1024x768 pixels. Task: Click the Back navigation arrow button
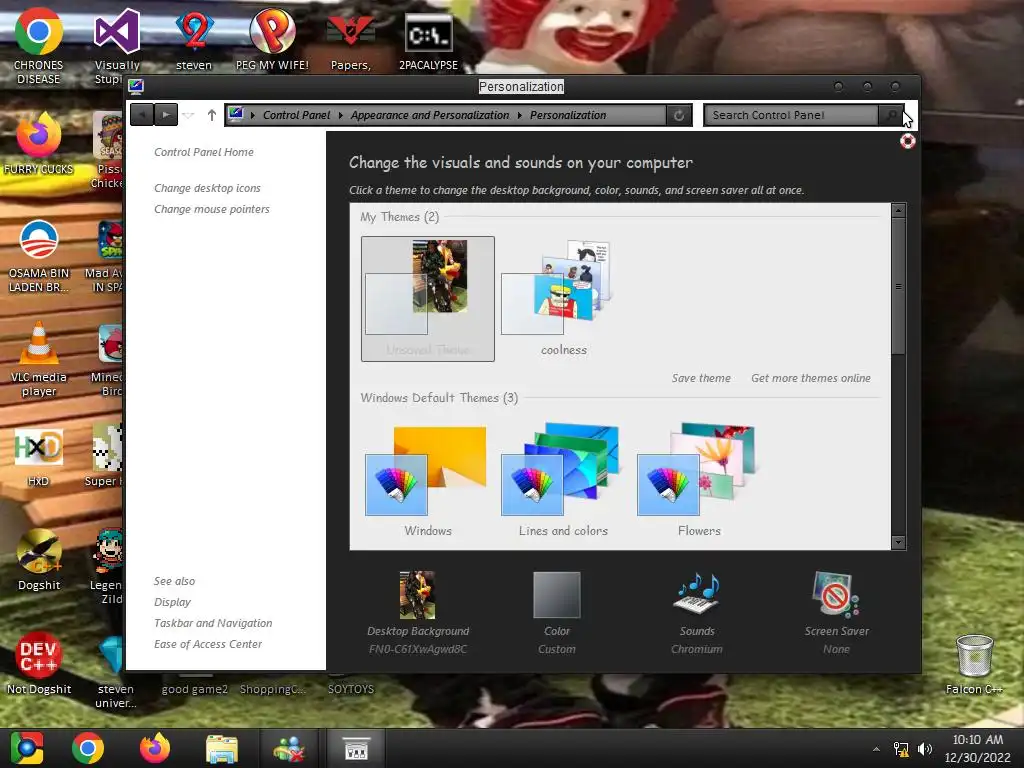142,115
